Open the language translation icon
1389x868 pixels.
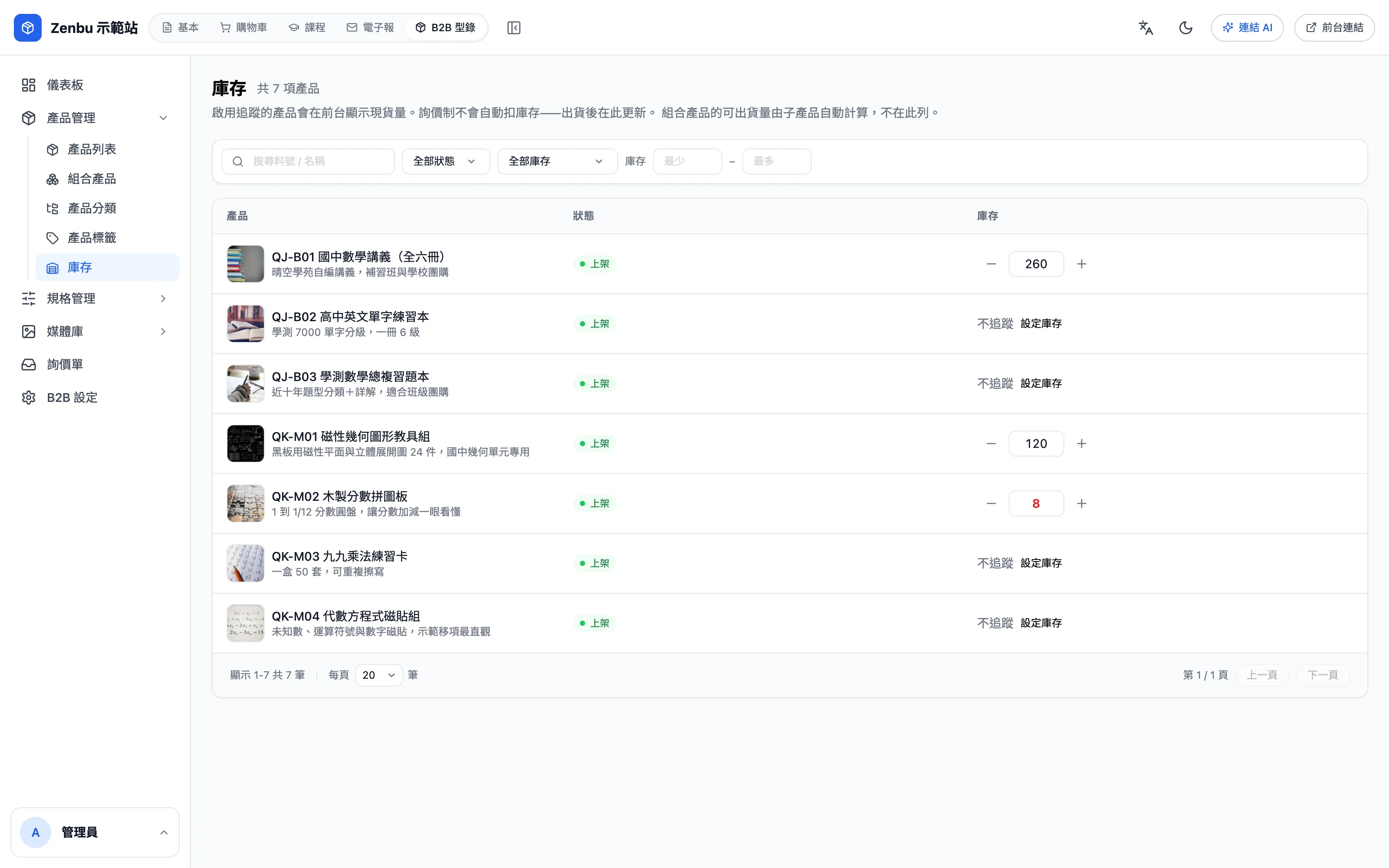(1145, 27)
